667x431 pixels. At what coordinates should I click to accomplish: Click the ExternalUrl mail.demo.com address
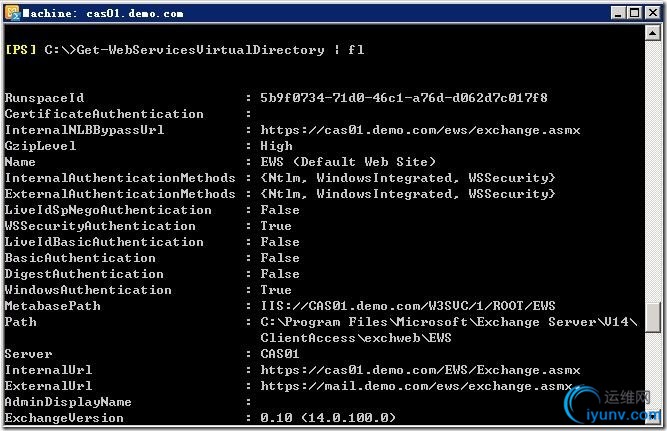pyautogui.click(x=416, y=386)
